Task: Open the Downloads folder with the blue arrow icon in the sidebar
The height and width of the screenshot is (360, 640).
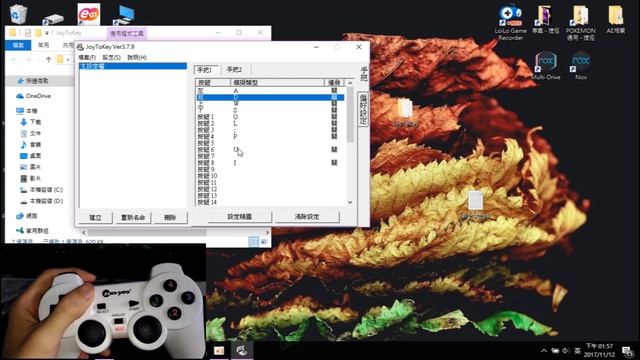Action: coord(35,122)
